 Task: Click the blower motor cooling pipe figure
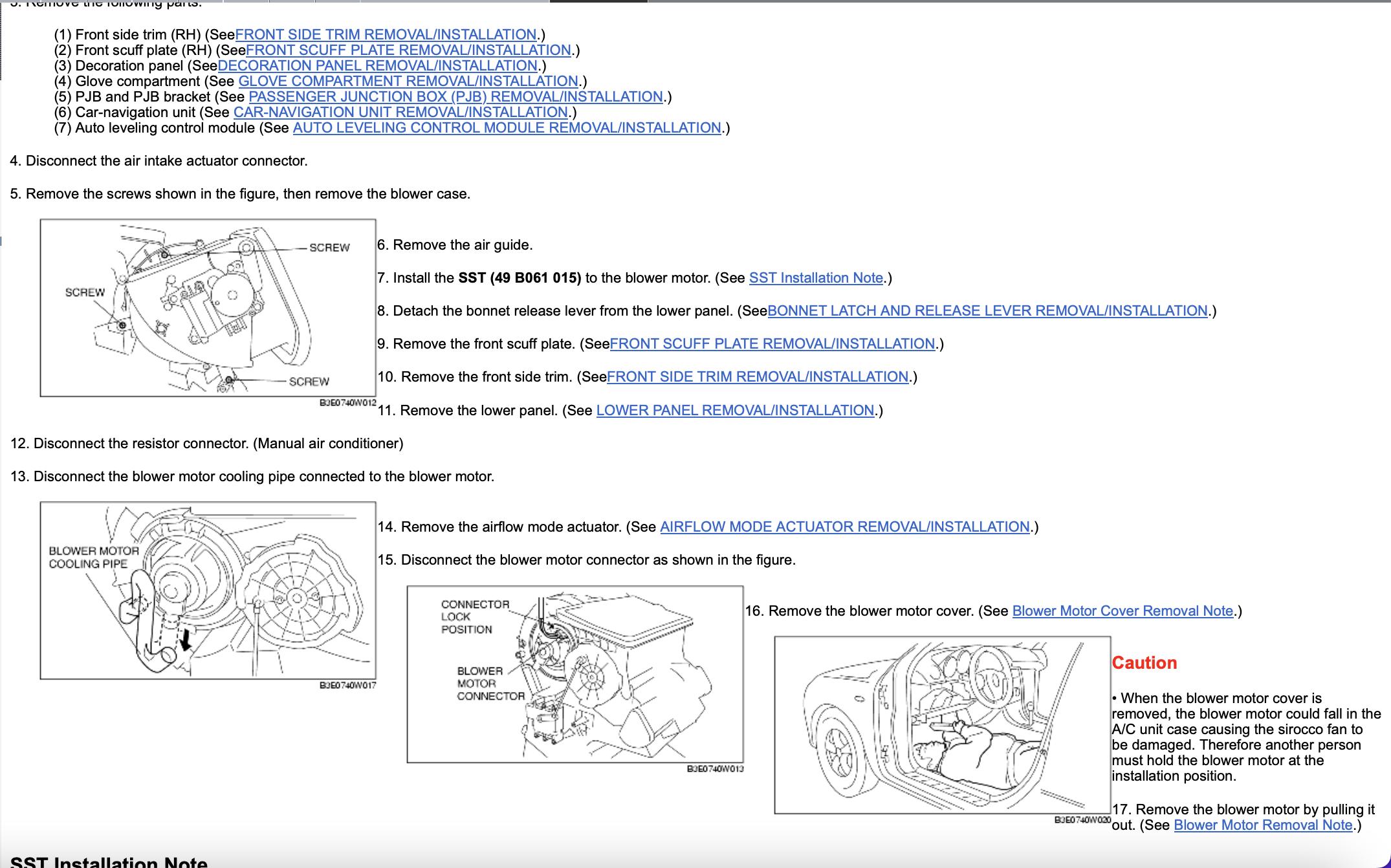pos(208,591)
